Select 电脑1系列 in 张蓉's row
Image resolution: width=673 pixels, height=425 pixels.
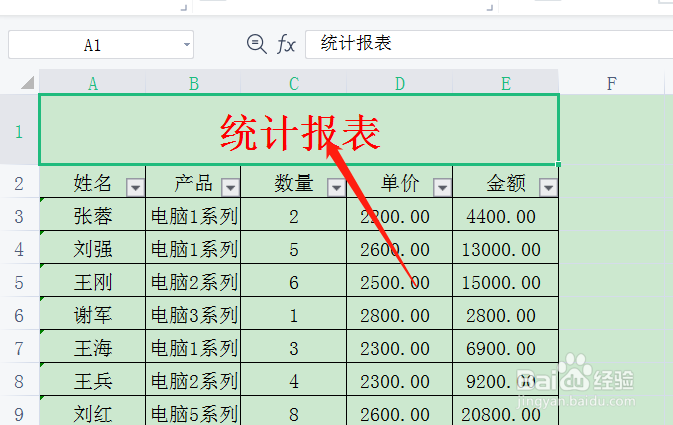click(x=193, y=216)
